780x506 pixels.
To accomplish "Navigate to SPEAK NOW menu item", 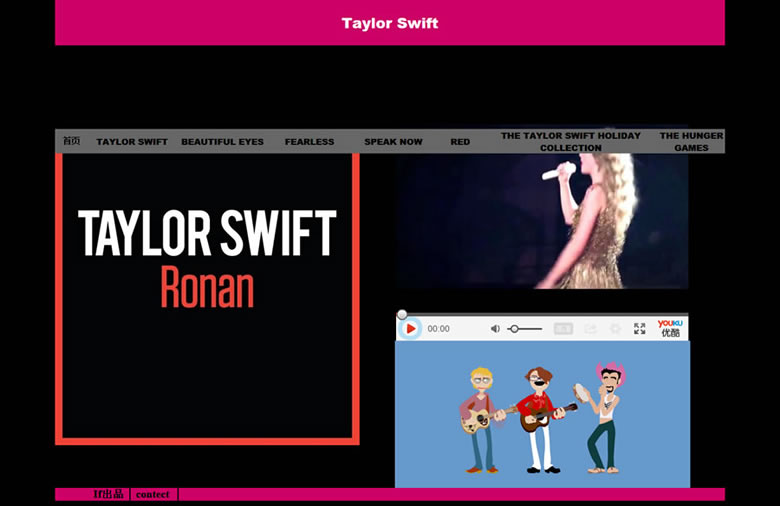I will [x=393, y=142].
